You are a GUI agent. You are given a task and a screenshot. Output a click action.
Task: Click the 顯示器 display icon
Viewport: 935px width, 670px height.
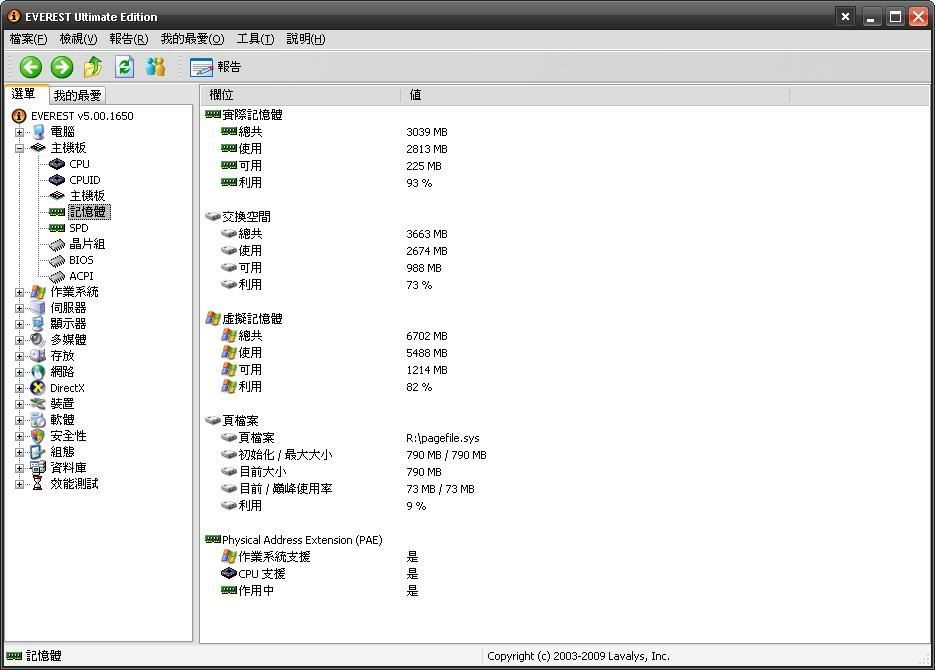click(38, 324)
